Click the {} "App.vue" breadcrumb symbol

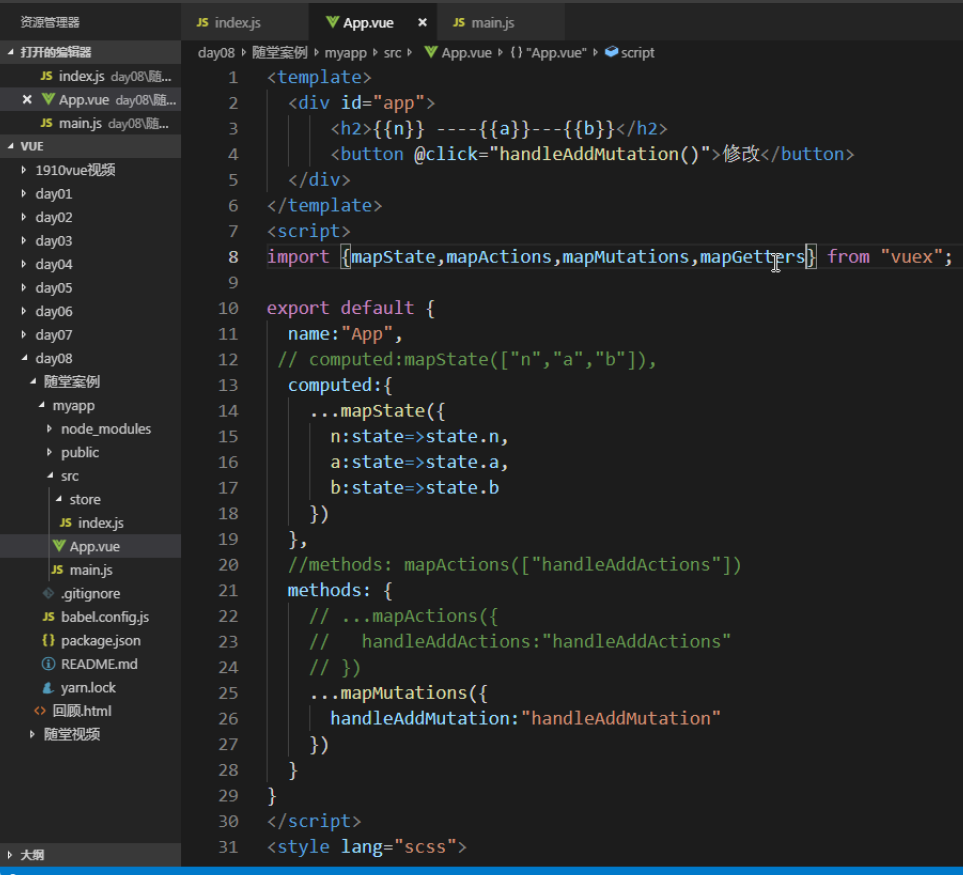coord(548,53)
